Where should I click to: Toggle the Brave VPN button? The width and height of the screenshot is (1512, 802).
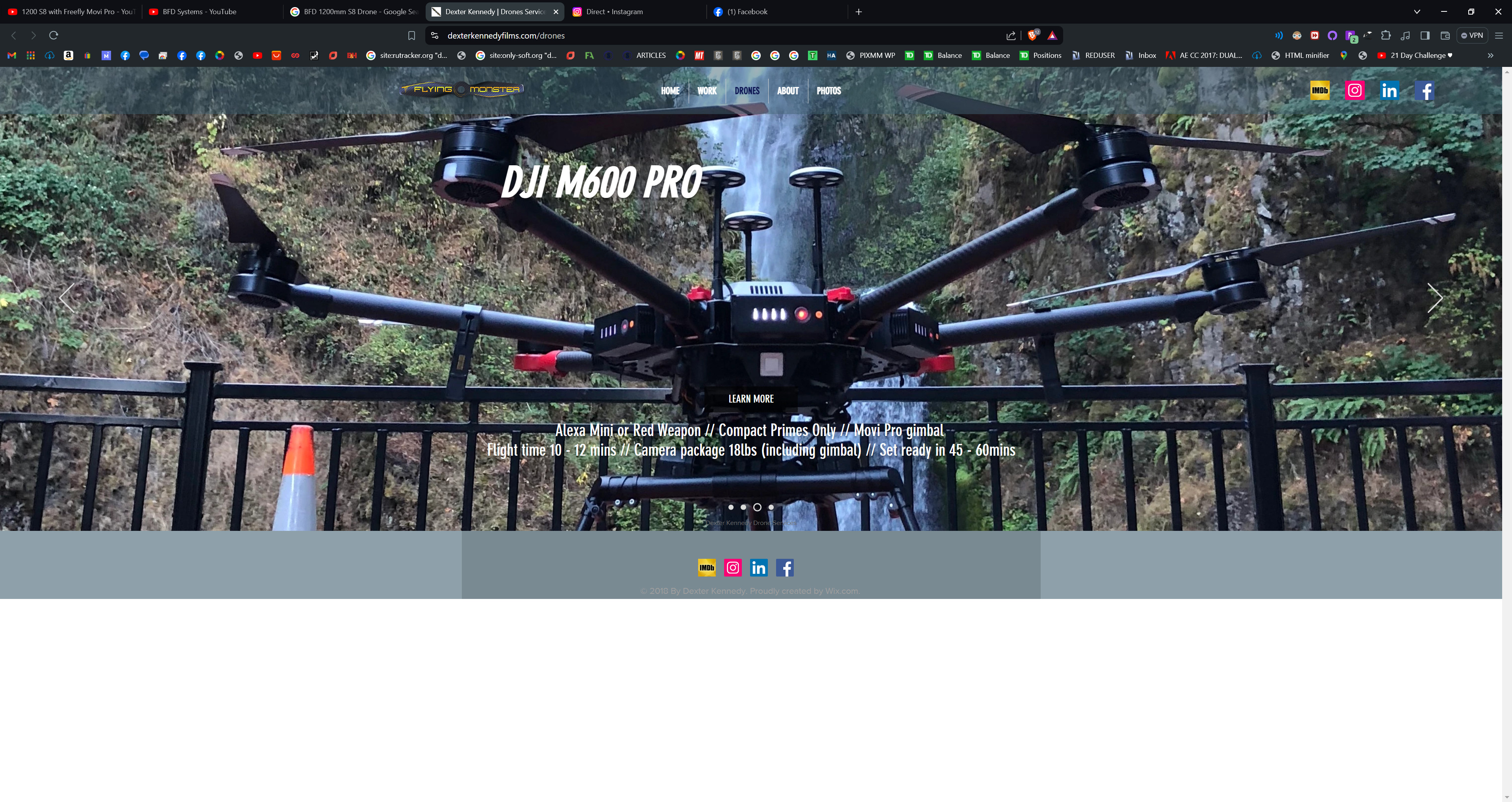tap(1472, 35)
